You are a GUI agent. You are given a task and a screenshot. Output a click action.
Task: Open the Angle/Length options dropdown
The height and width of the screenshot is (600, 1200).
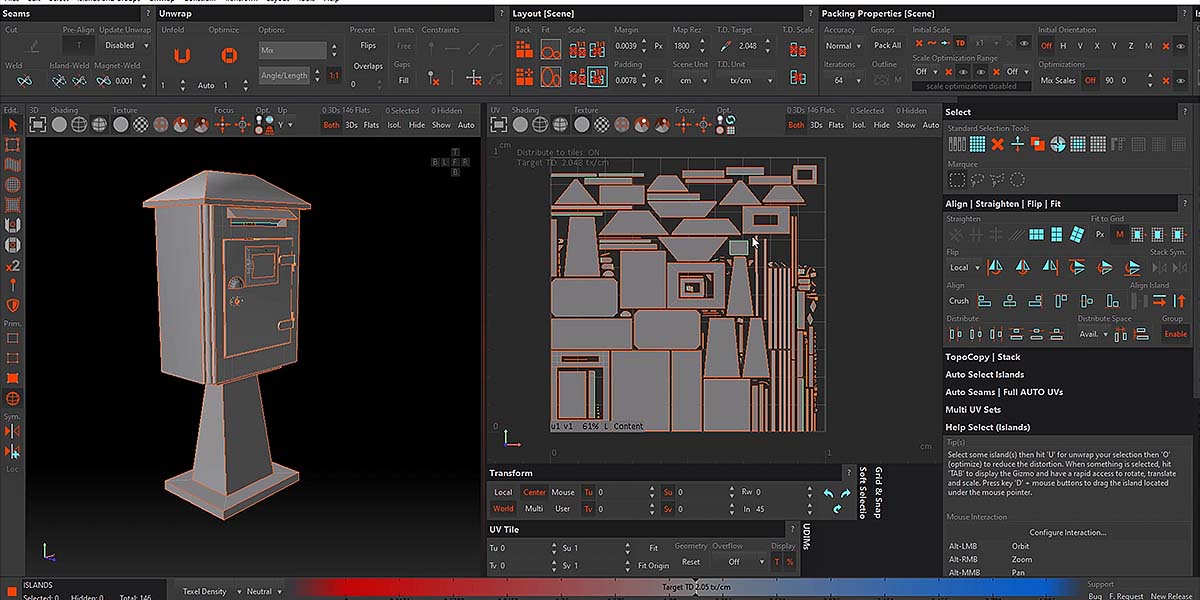tap(291, 76)
